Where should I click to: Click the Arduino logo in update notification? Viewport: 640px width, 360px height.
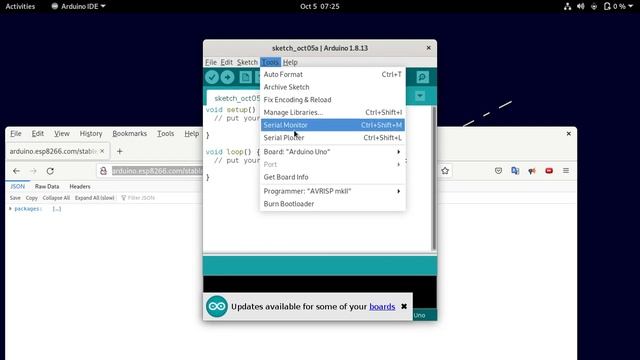(x=216, y=306)
